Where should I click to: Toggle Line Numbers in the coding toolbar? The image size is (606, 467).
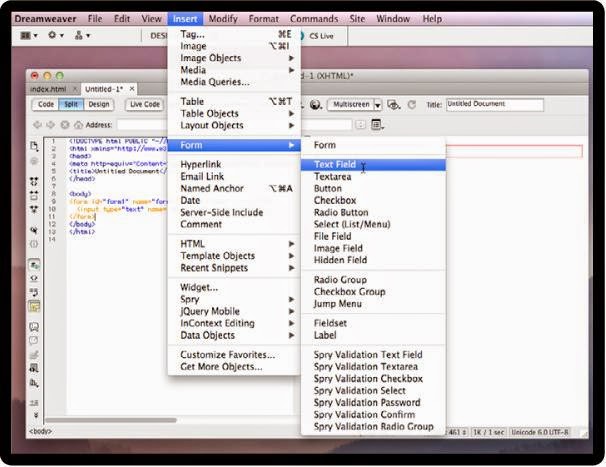(x=34, y=265)
